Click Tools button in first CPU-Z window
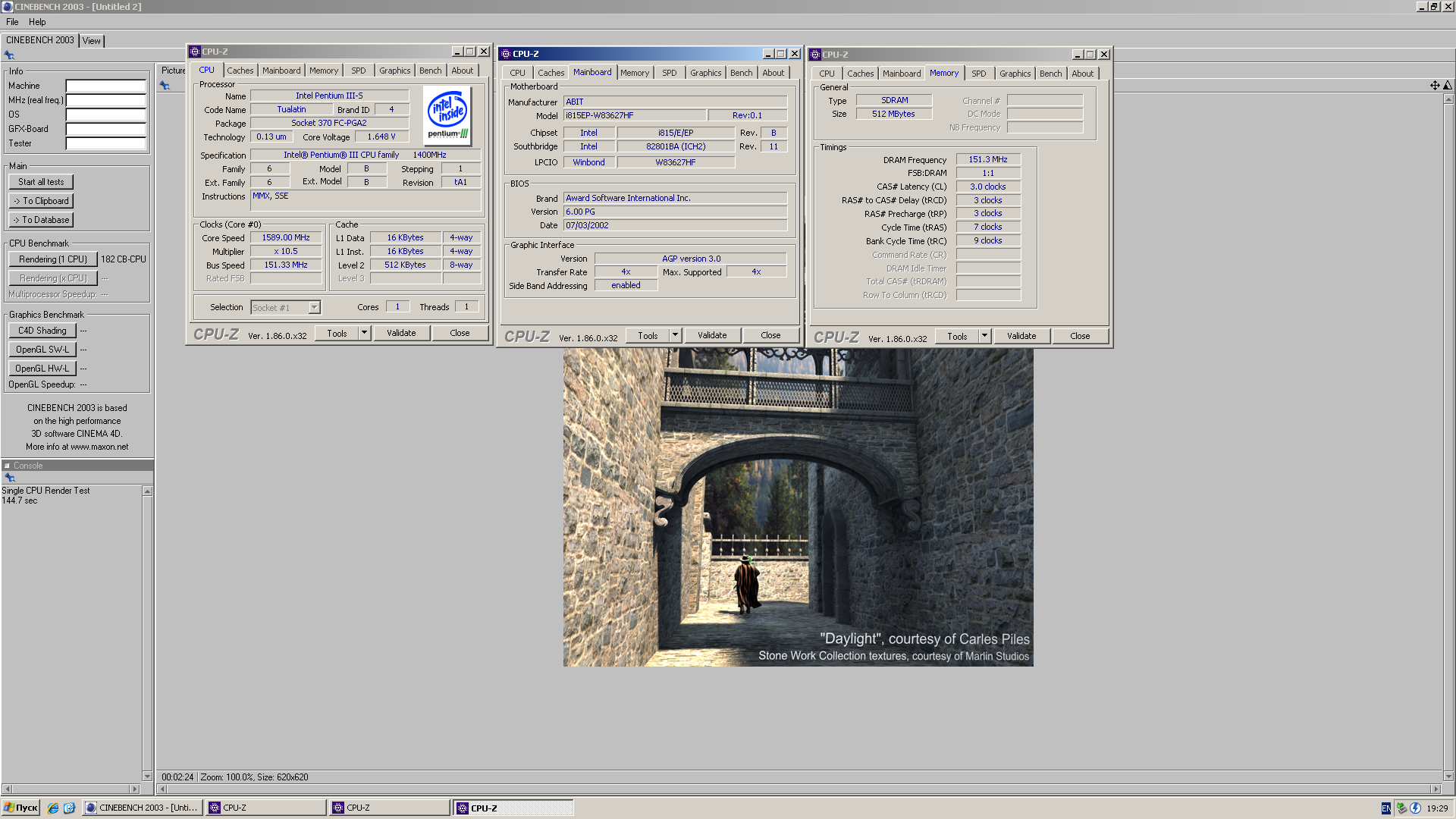1456x819 pixels. coord(337,333)
